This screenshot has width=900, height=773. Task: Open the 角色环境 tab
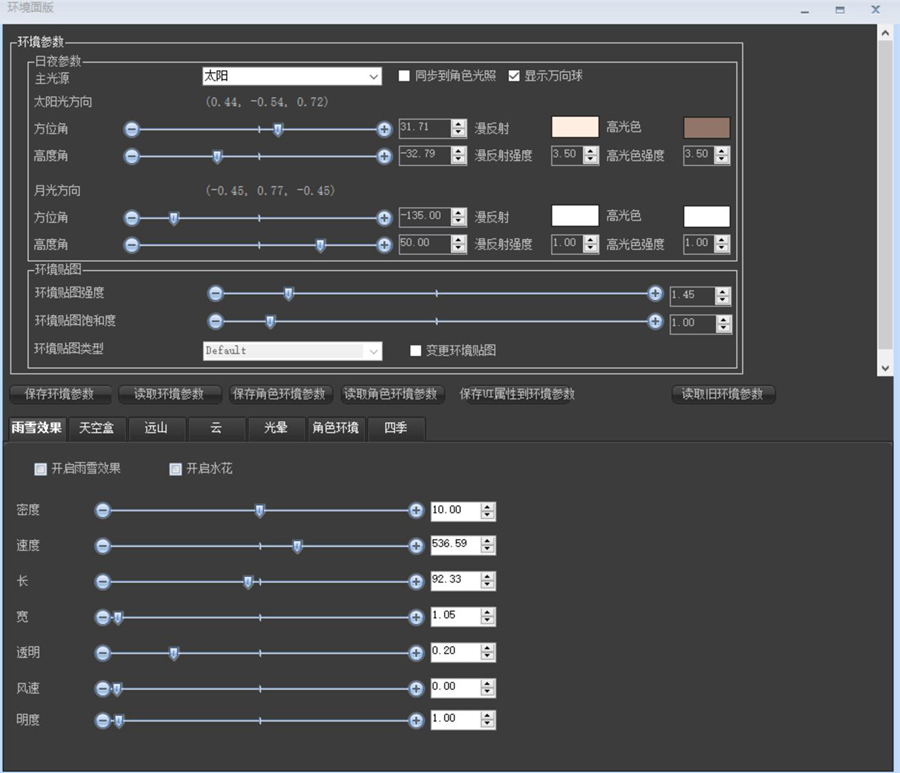point(335,428)
